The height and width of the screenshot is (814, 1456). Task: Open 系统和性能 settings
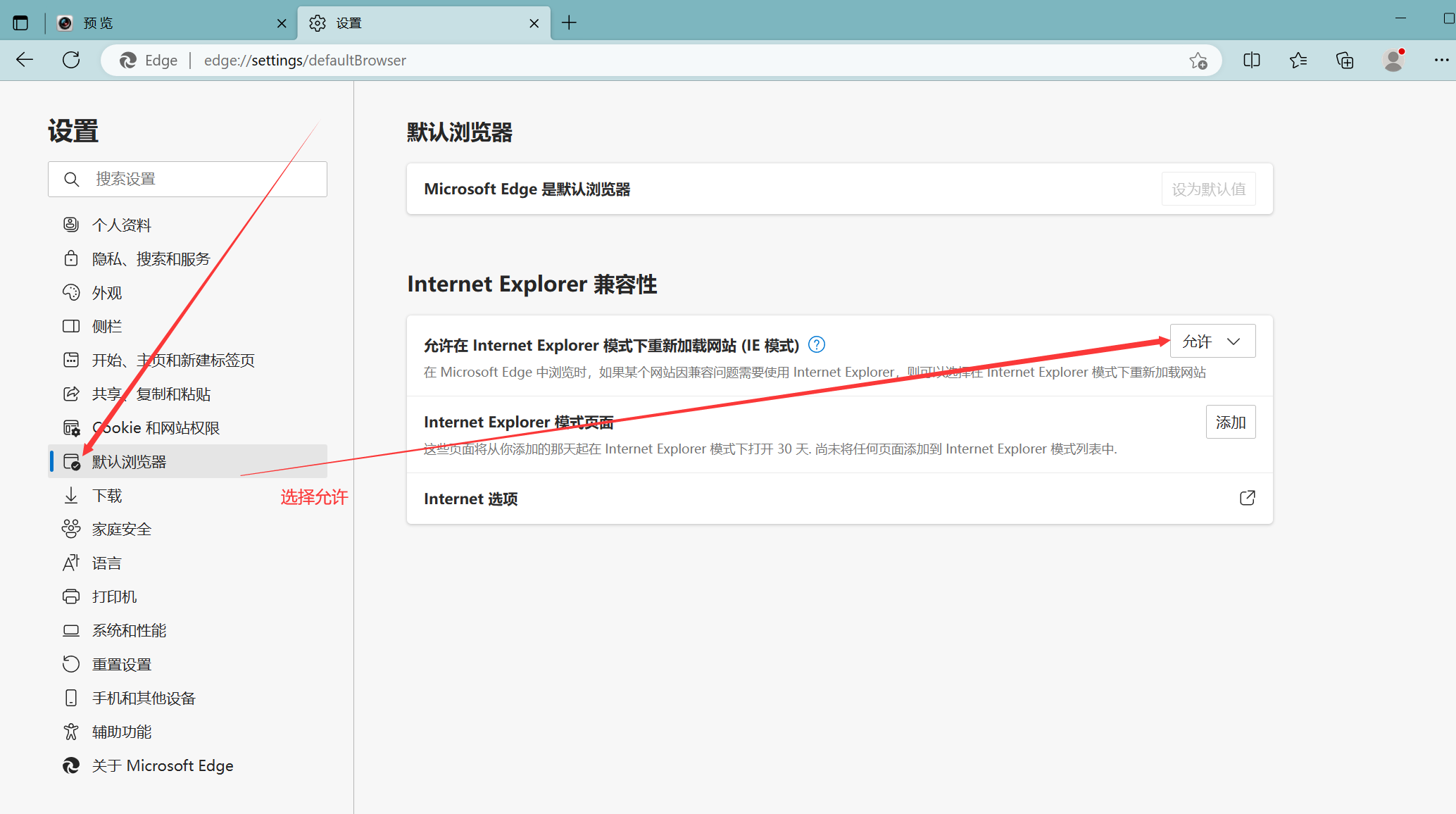[x=187, y=631]
